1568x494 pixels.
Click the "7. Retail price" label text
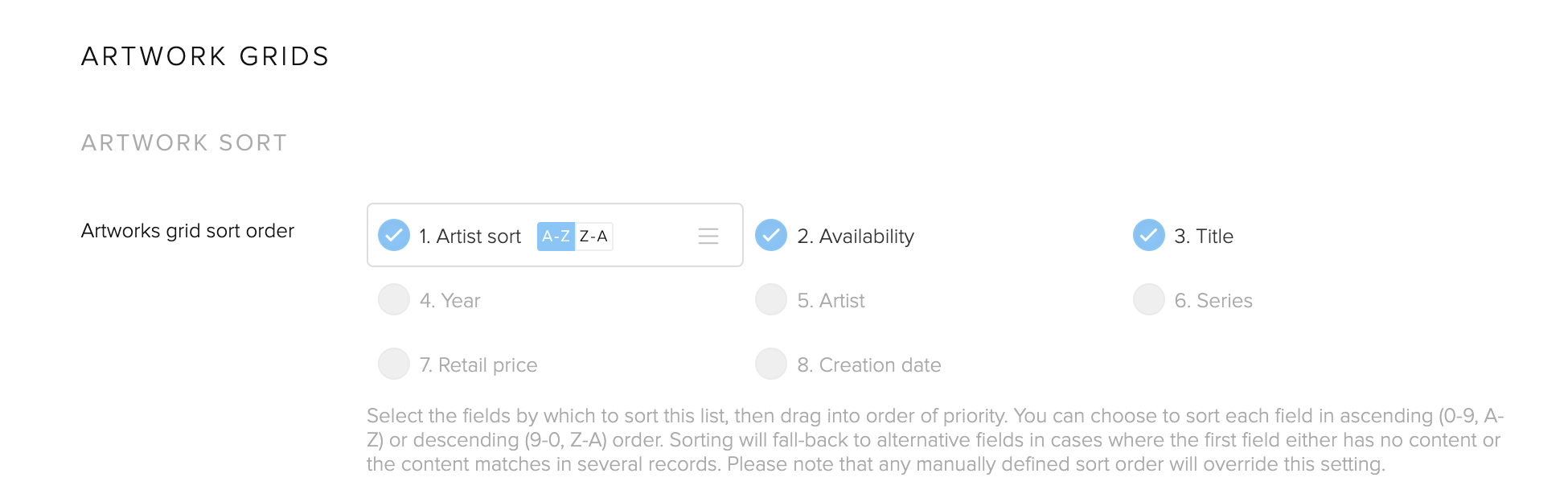(x=478, y=365)
